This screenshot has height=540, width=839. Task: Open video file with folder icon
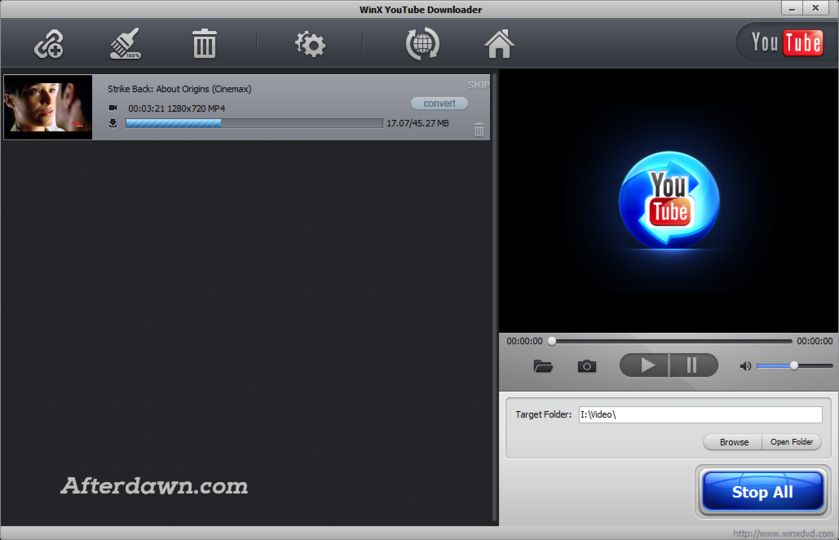point(543,366)
